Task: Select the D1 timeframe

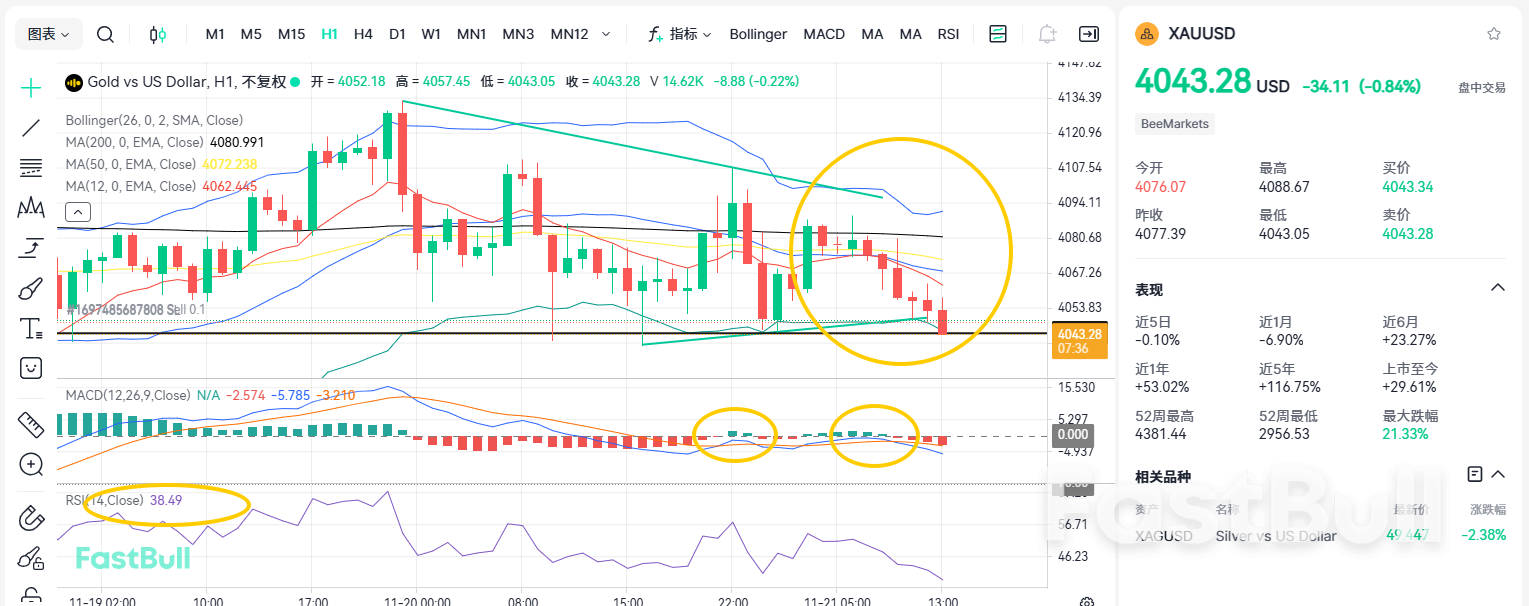Action: (397, 34)
